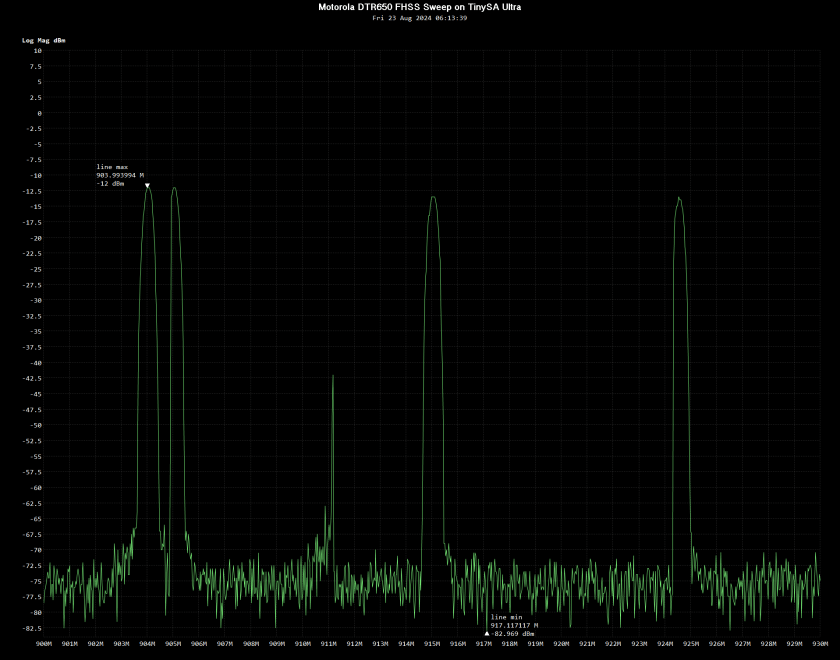The width and height of the screenshot is (840, 660).
Task: Select the 903.993994 M marker frequency text
Action: [x=120, y=175]
